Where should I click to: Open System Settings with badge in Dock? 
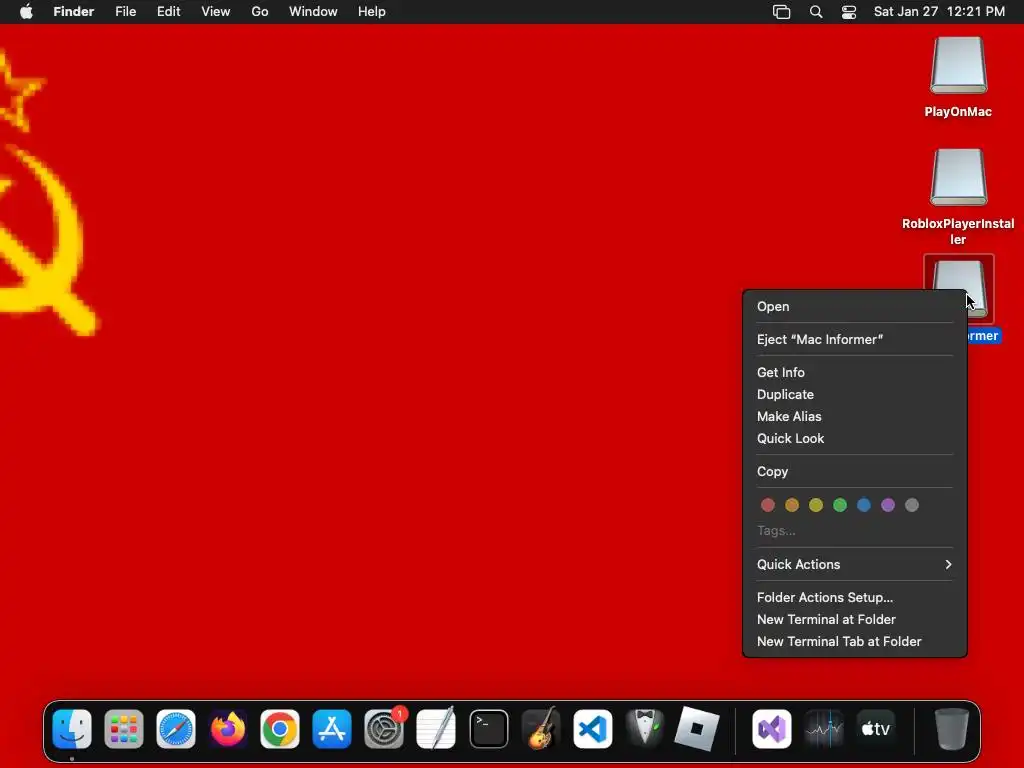click(x=384, y=729)
